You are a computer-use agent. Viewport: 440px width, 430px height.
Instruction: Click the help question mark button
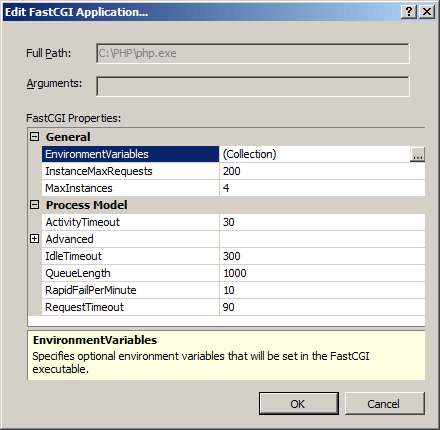[409, 12]
